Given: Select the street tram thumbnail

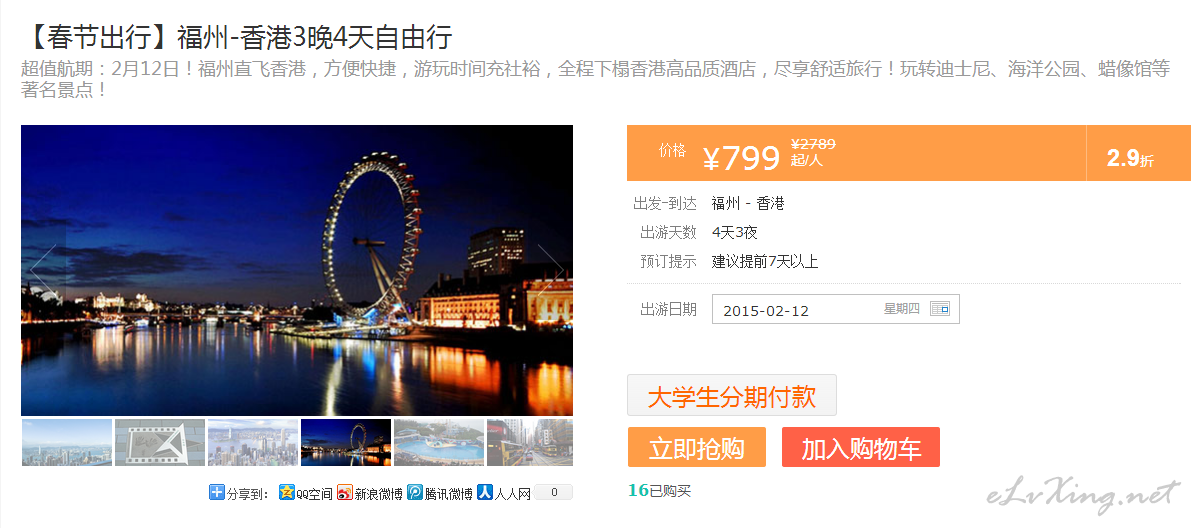Looking at the screenshot, I should coord(530,442).
